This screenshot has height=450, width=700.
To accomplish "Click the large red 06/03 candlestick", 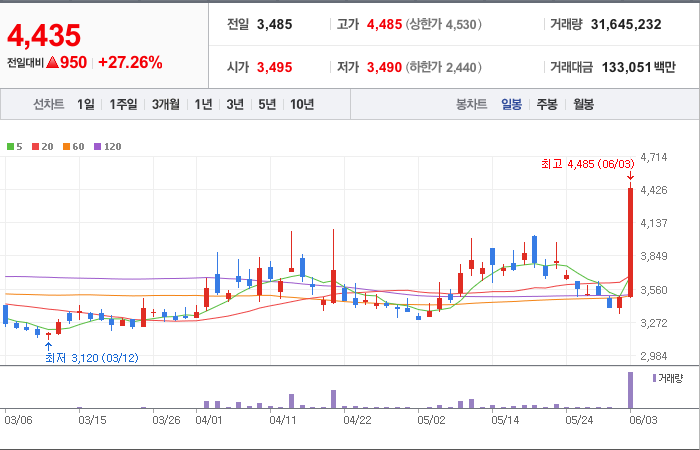I will pos(630,242).
